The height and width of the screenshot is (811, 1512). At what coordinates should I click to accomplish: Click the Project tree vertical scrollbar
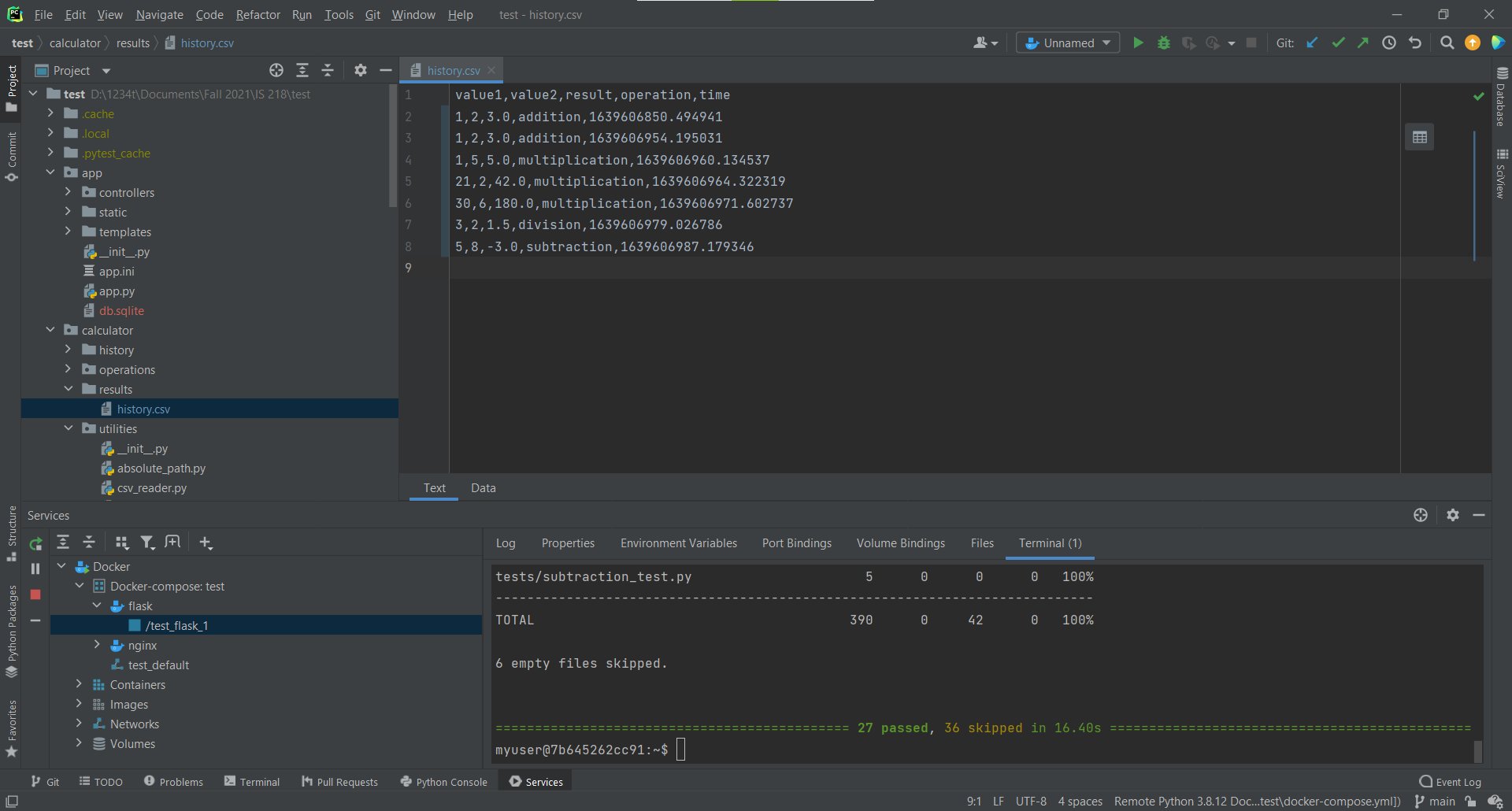pos(393,147)
